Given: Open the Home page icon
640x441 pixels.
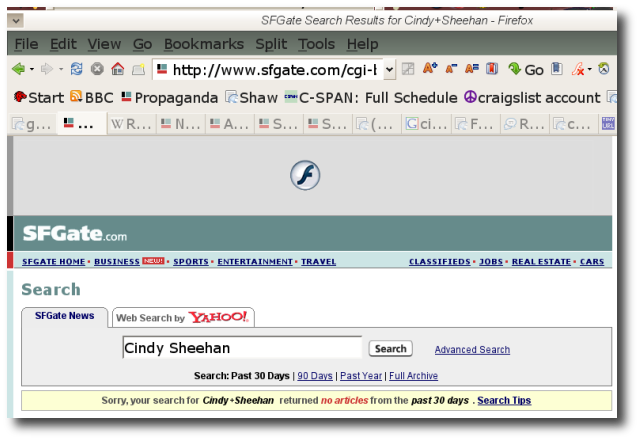Looking at the screenshot, I should pos(117,69).
